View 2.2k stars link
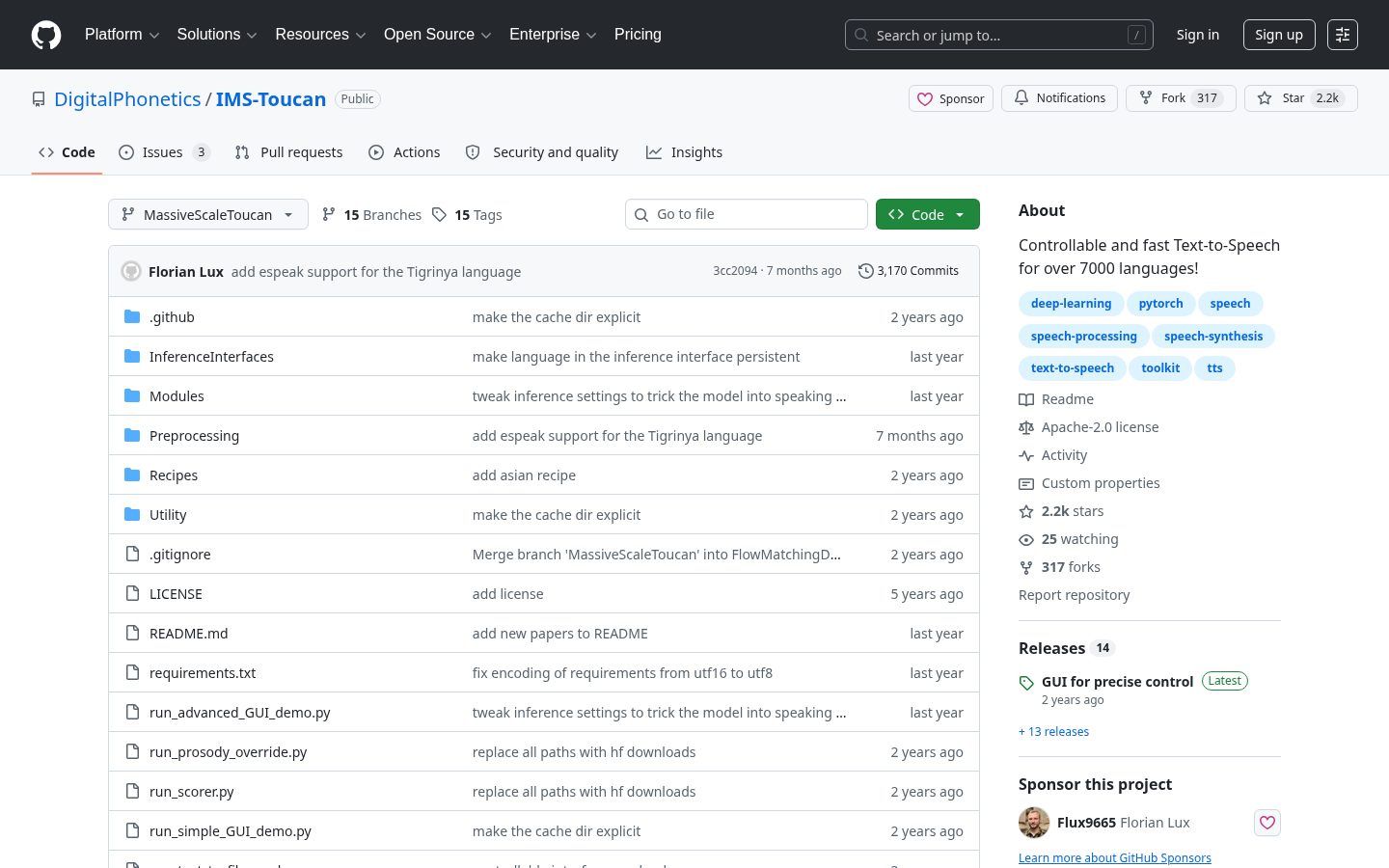 (1061, 511)
